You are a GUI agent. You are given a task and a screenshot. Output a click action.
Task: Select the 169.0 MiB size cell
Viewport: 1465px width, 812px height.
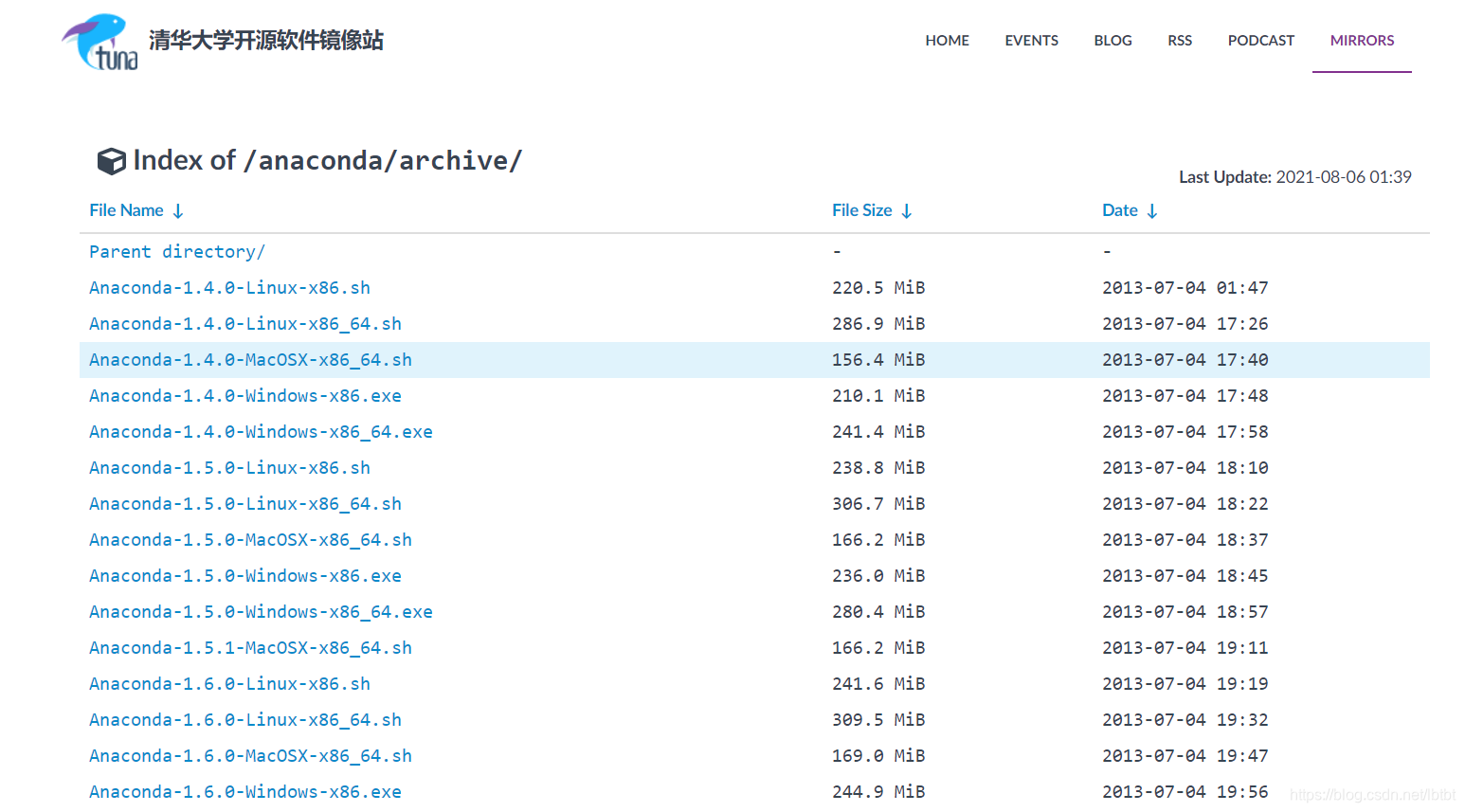click(878, 756)
